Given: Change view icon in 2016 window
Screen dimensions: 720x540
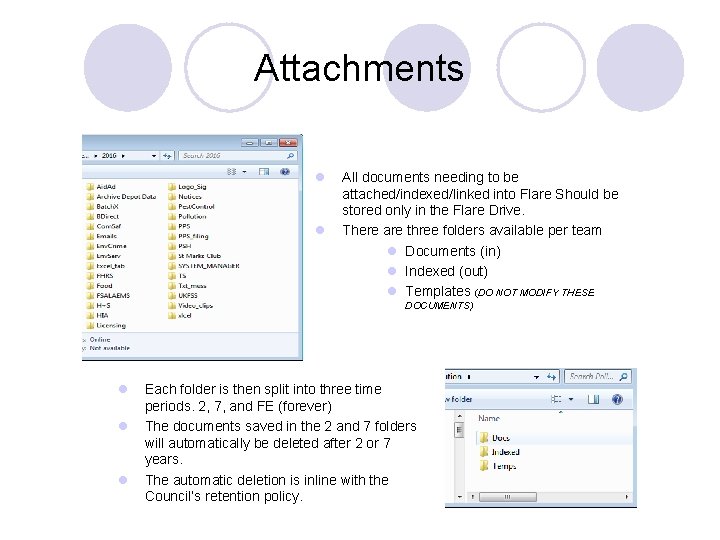Looking at the screenshot, I should pyautogui.click(x=231, y=172).
